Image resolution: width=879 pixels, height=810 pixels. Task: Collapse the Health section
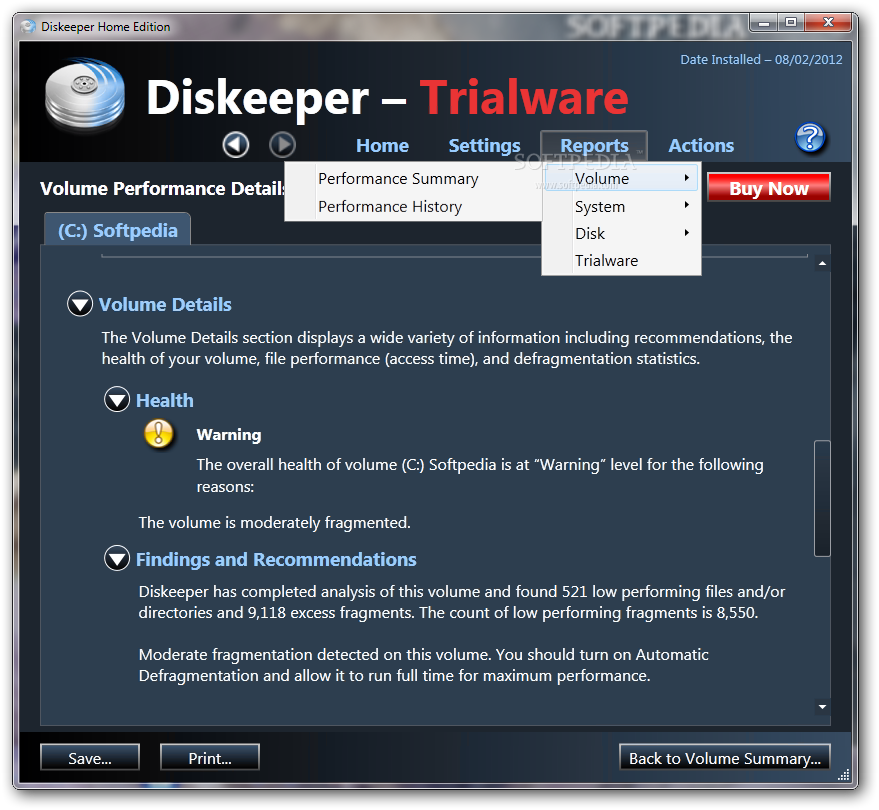117,400
